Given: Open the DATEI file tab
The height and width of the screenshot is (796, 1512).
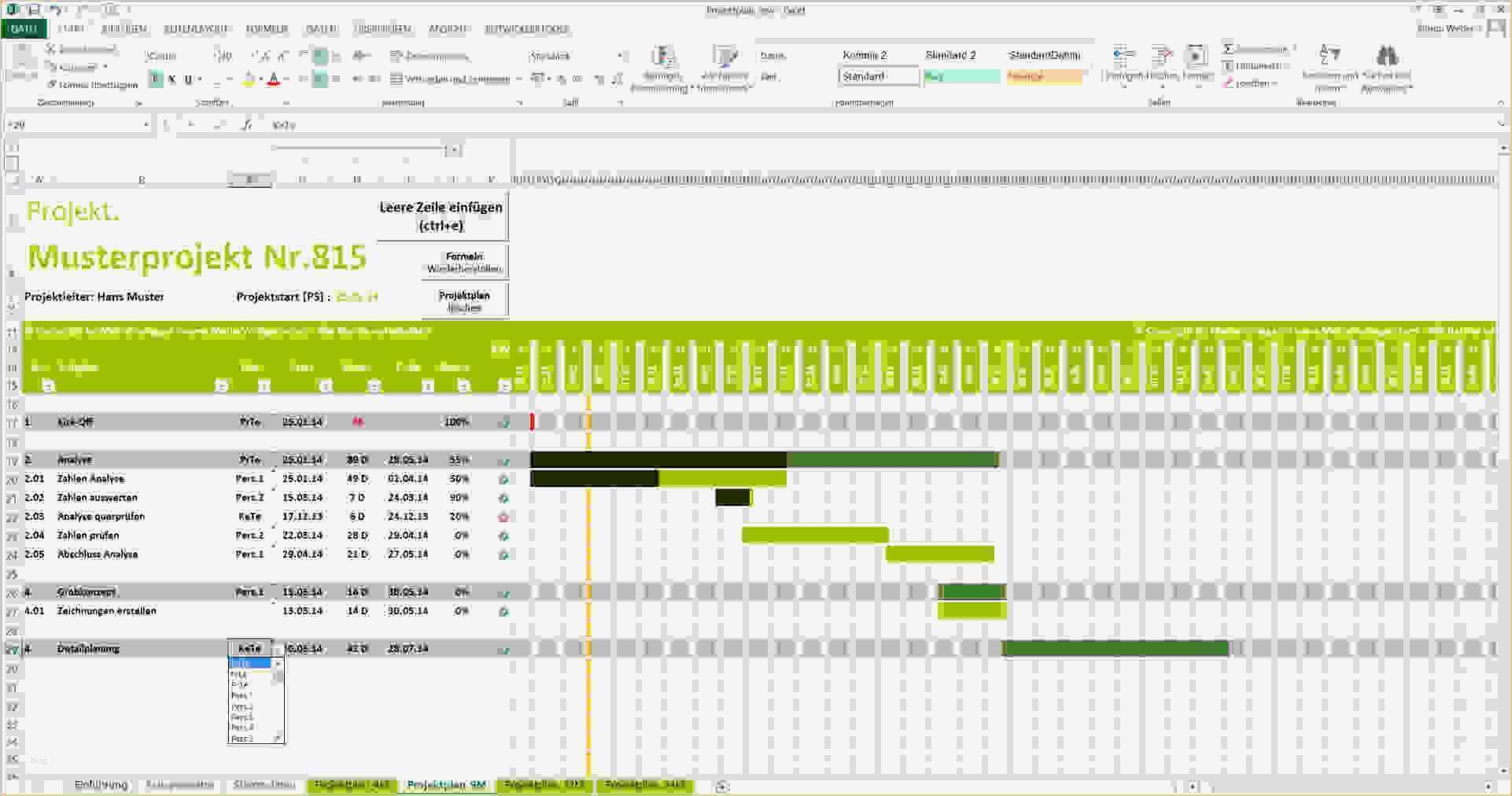Looking at the screenshot, I should pos(24,29).
